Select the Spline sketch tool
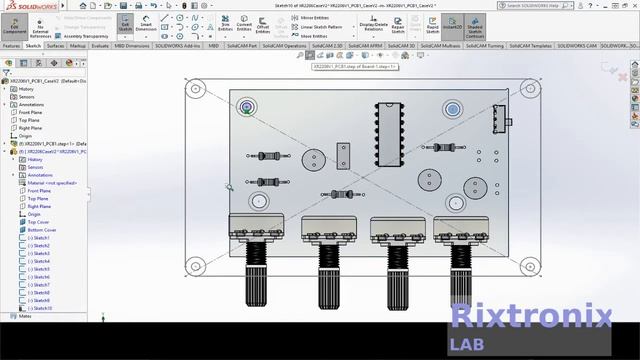This screenshot has width=640, height=360. (195, 18)
